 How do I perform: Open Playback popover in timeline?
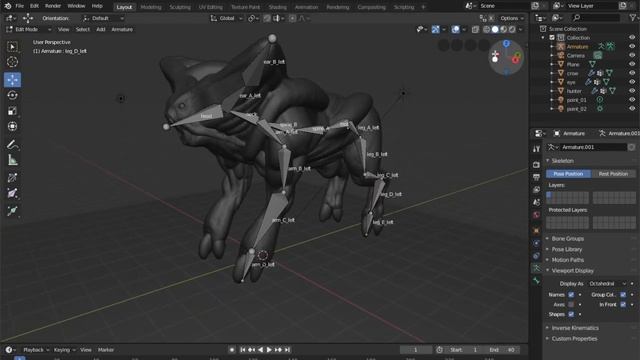coord(36,350)
